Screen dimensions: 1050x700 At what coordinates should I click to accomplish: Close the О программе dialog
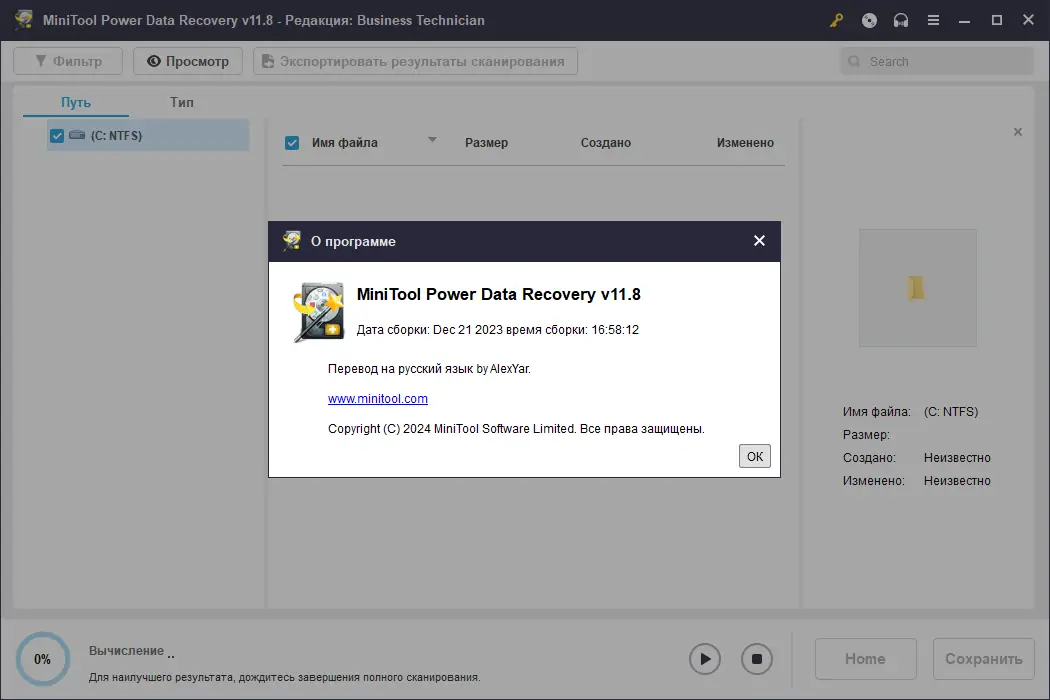(759, 240)
